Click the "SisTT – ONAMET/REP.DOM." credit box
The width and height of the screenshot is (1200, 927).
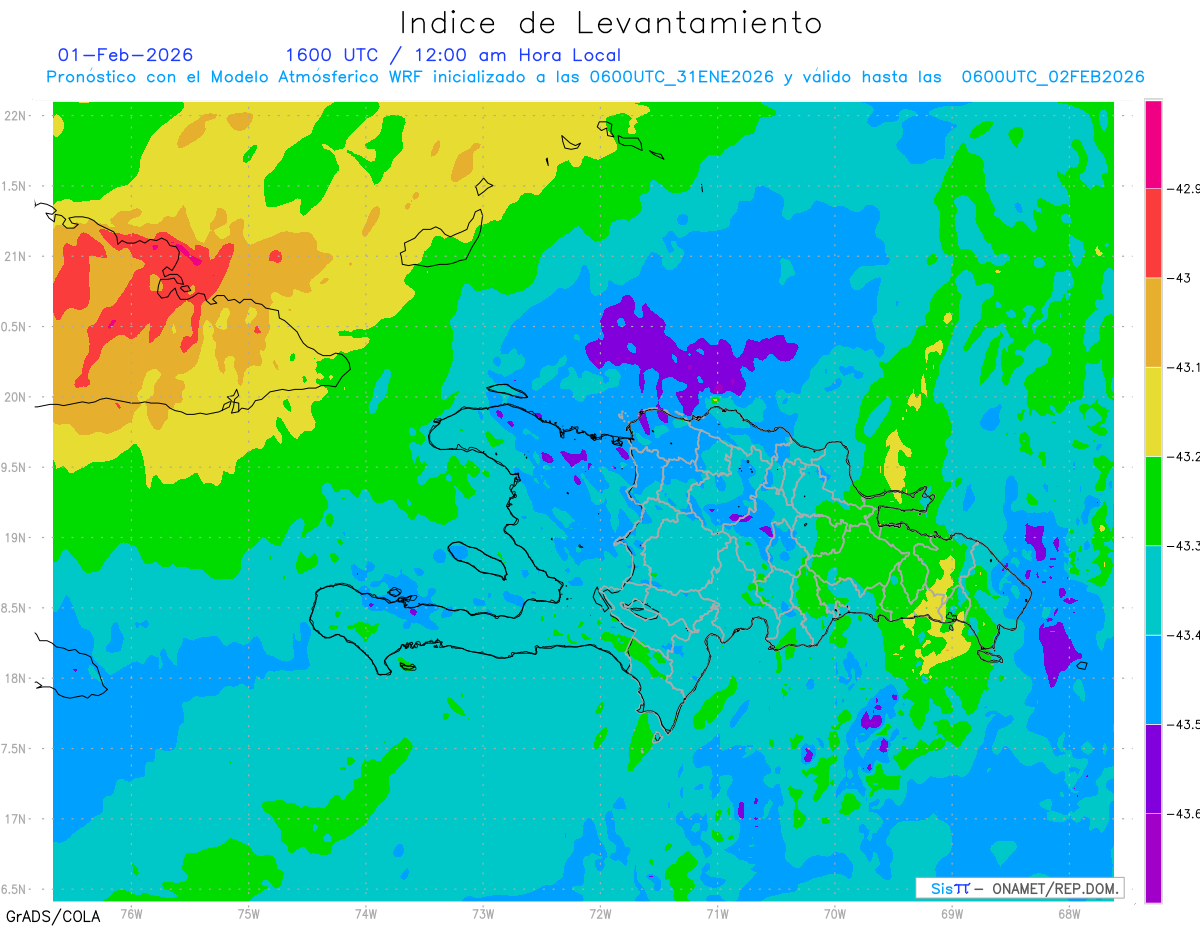pyautogui.click(x=1019, y=888)
